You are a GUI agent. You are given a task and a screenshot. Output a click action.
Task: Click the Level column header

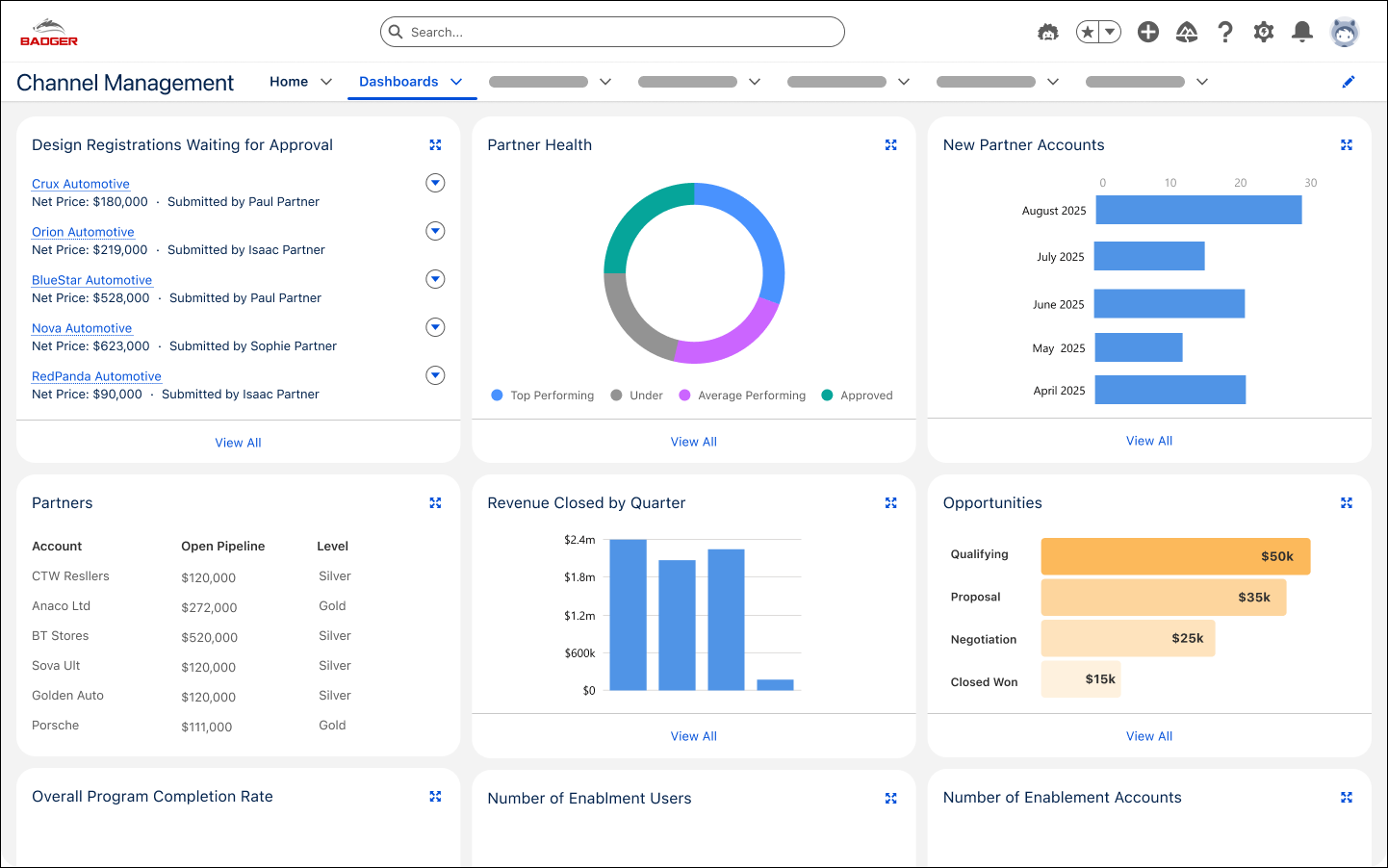[x=332, y=547]
